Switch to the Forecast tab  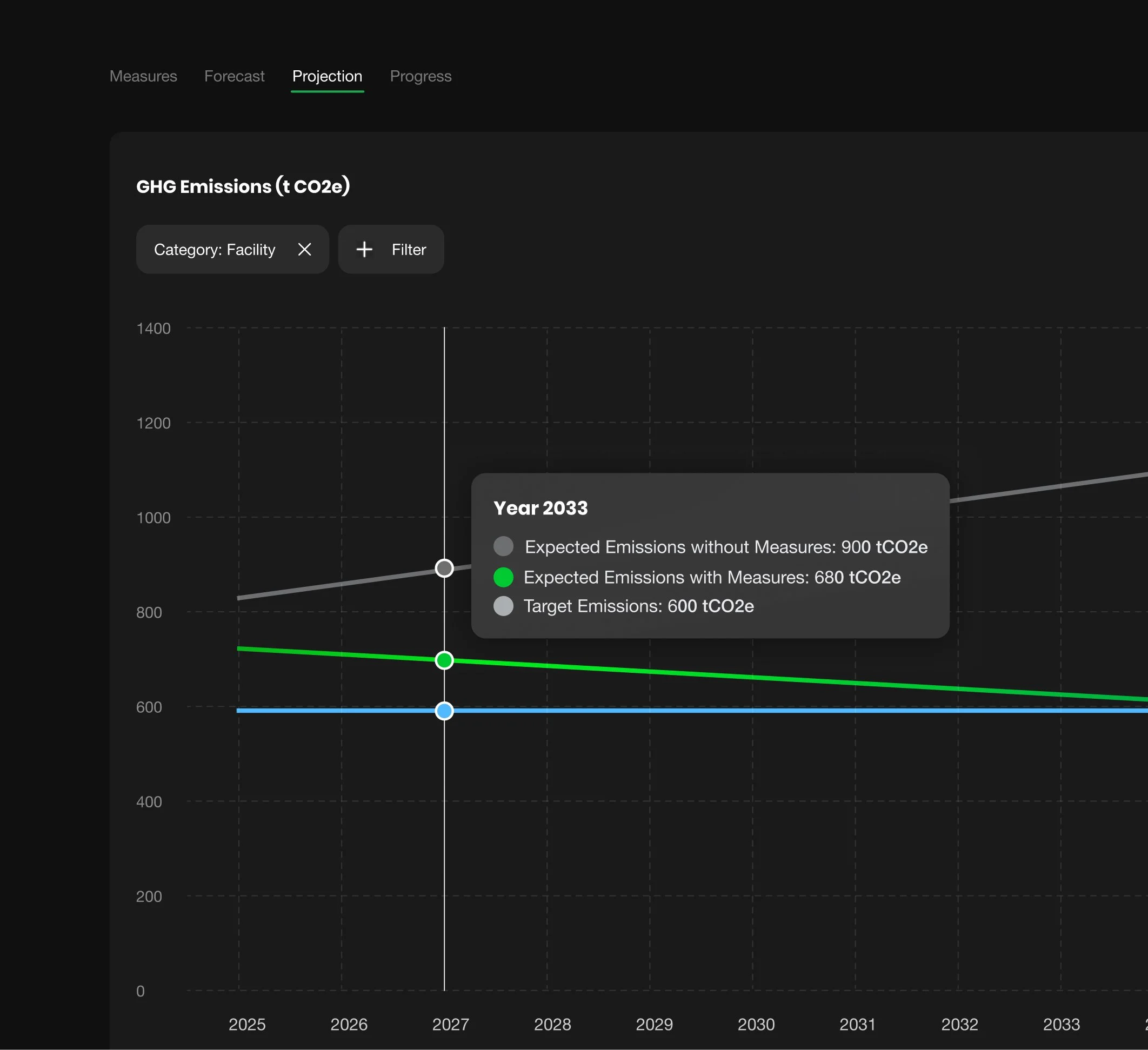(x=234, y=76)
